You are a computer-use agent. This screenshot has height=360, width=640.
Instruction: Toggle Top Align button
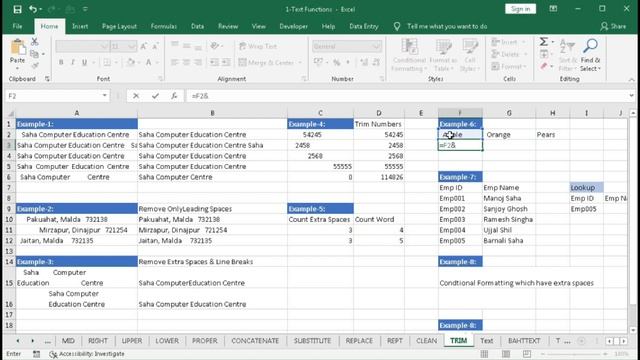(x=175, y=46)
